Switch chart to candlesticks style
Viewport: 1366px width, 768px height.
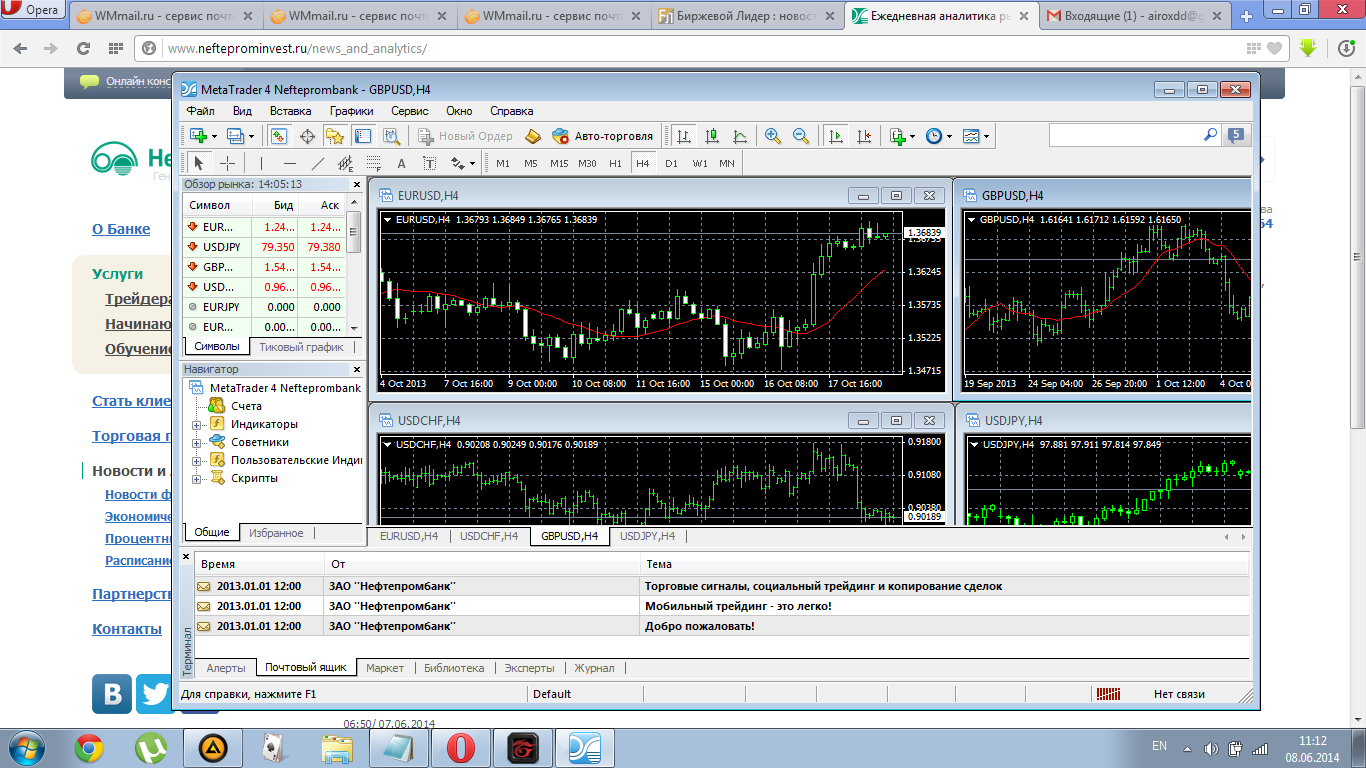click(x=712, y=136)
